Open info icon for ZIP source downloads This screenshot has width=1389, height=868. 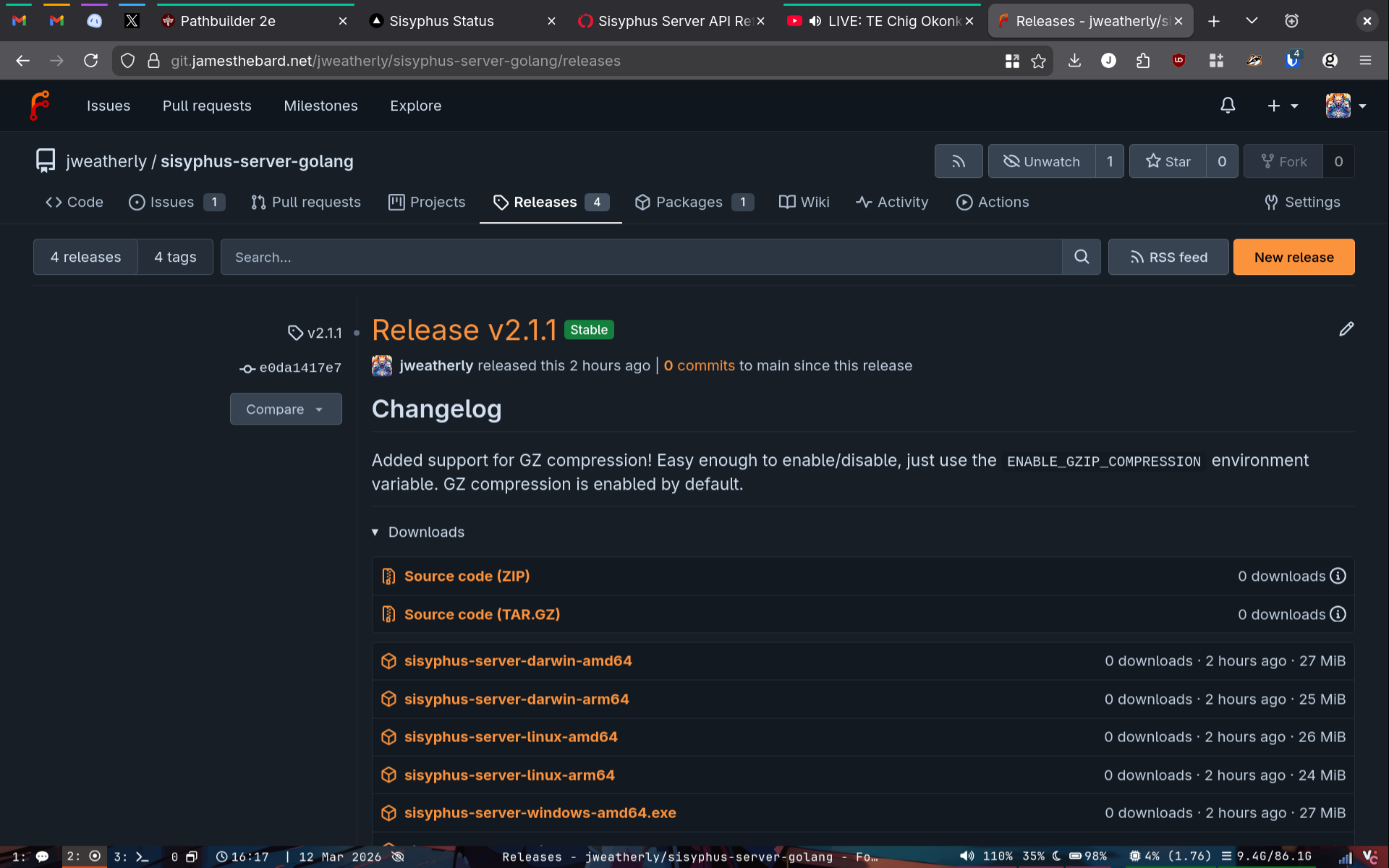[x=1338, y=576]
